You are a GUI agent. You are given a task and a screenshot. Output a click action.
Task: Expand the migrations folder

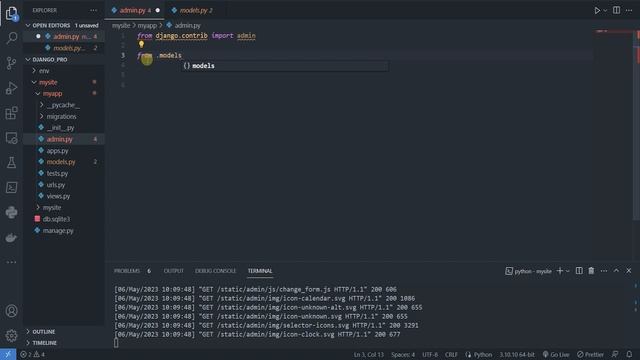pos(64,116)
